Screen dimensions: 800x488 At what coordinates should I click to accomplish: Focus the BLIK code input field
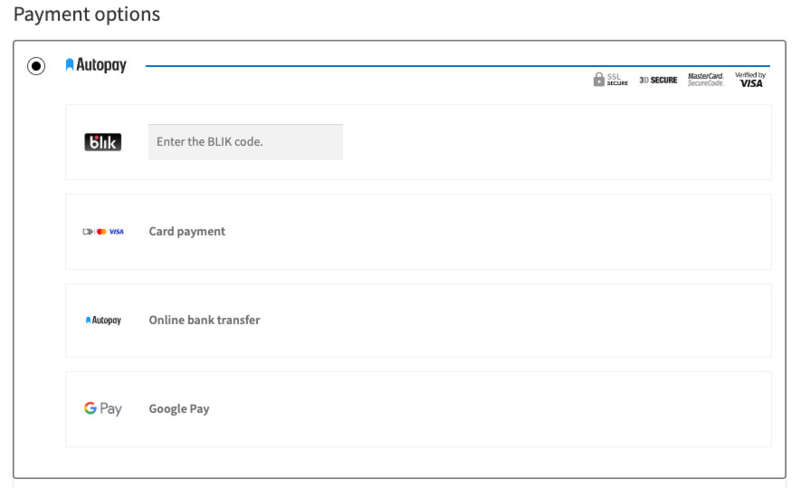click(245, 142)
